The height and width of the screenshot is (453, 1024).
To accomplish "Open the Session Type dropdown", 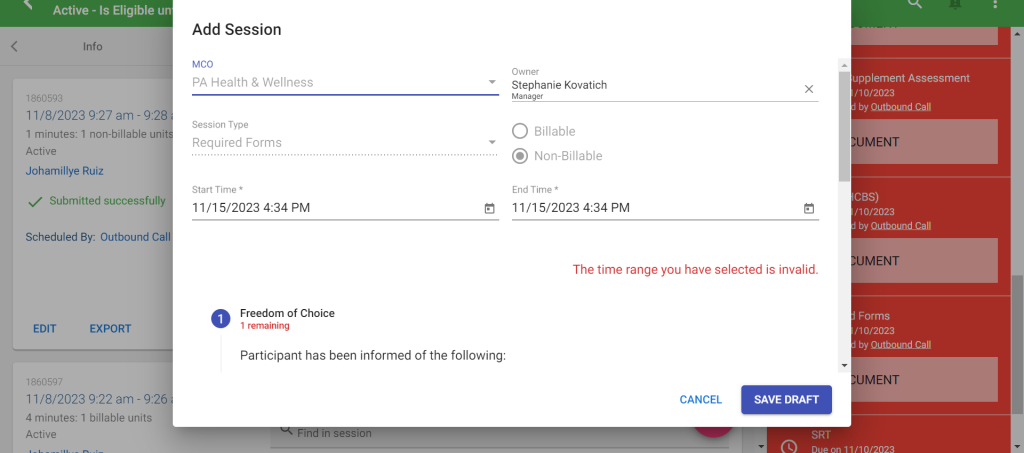I will 344,142.
